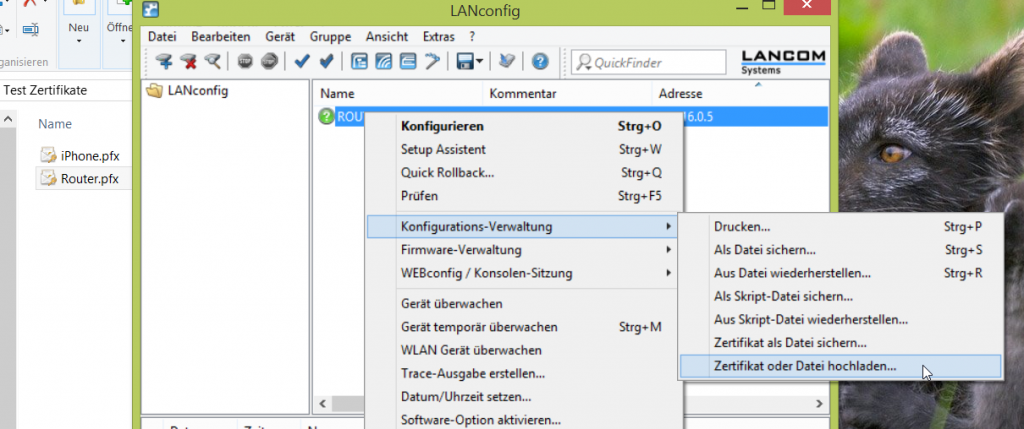Screen dimensions: 1024x429
Task: Click the second blue checkmark toolbar icon
Action: [x=327, y=62]
